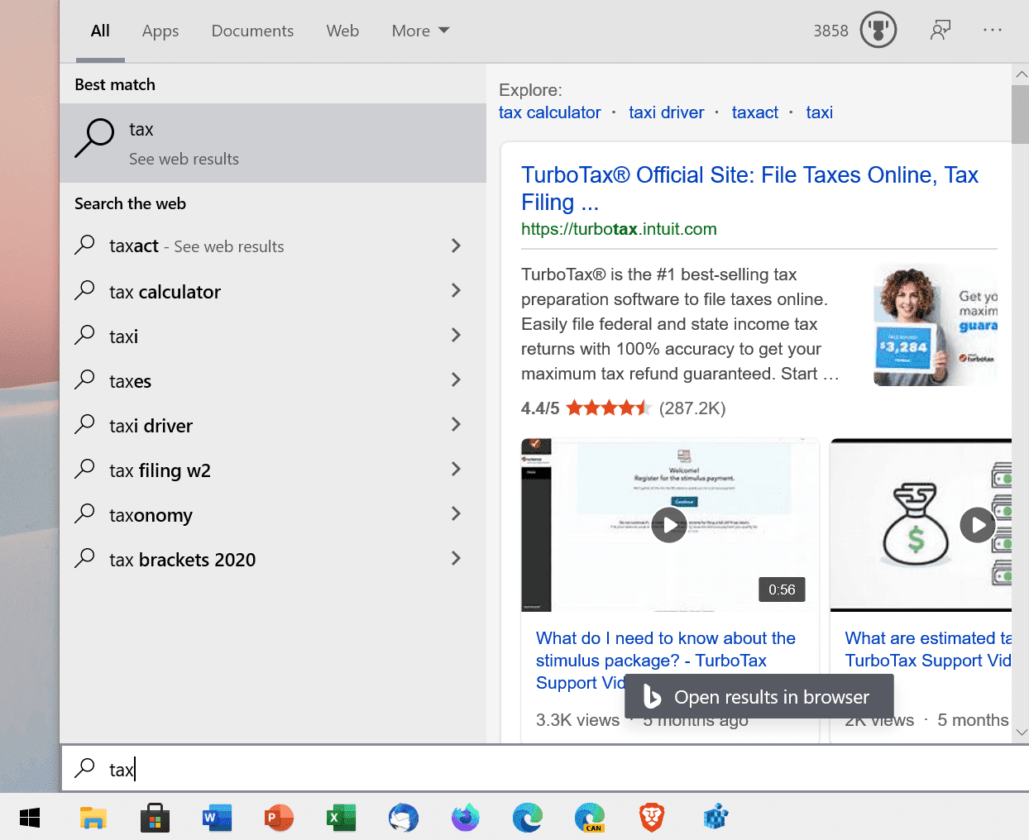Image resolution: width=1029 pixels, height=840 pixels.
Task: Open the three-dot Options menu
Action: (x=992, y=30)
